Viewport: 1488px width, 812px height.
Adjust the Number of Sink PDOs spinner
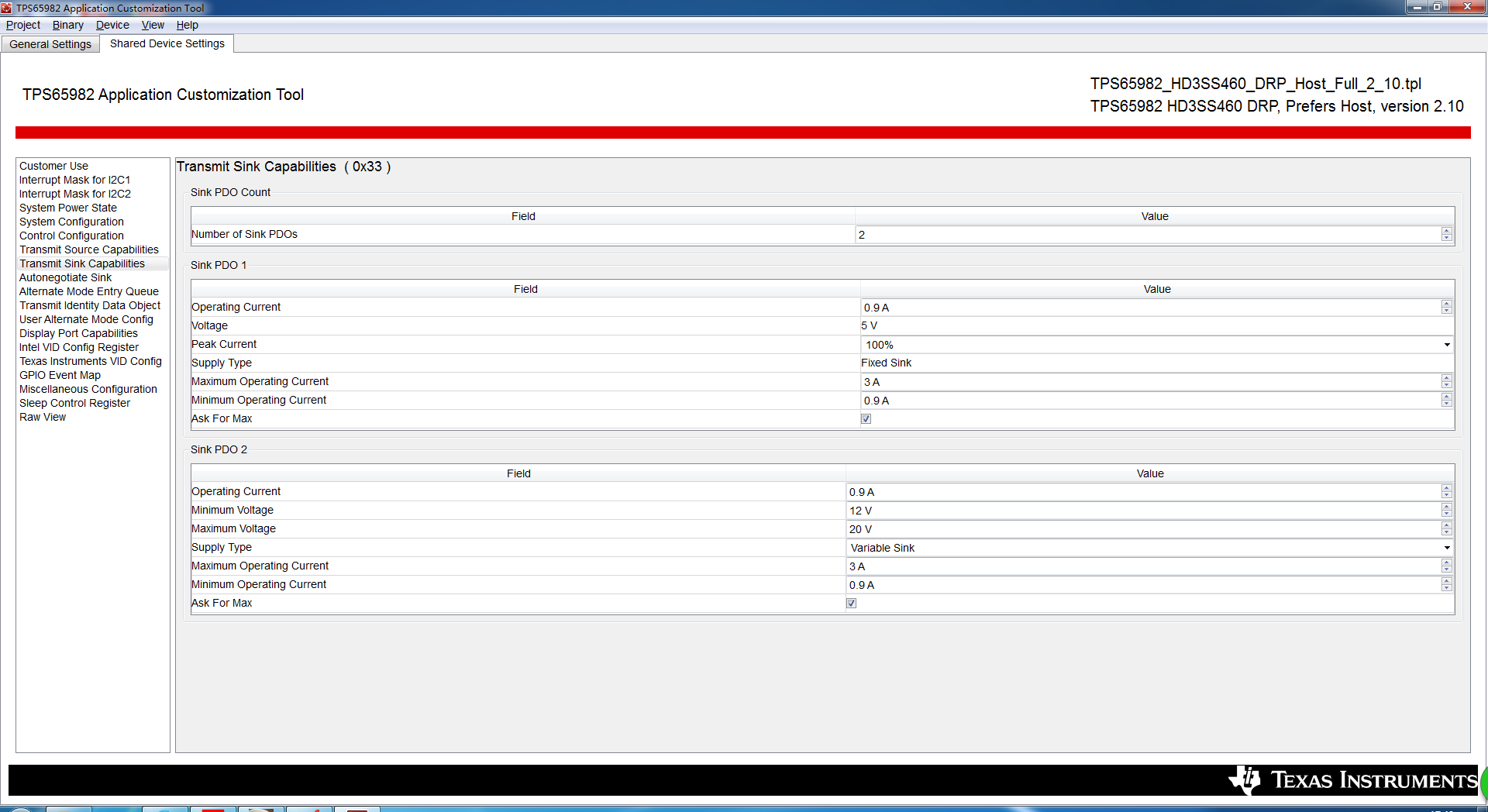1447,235
